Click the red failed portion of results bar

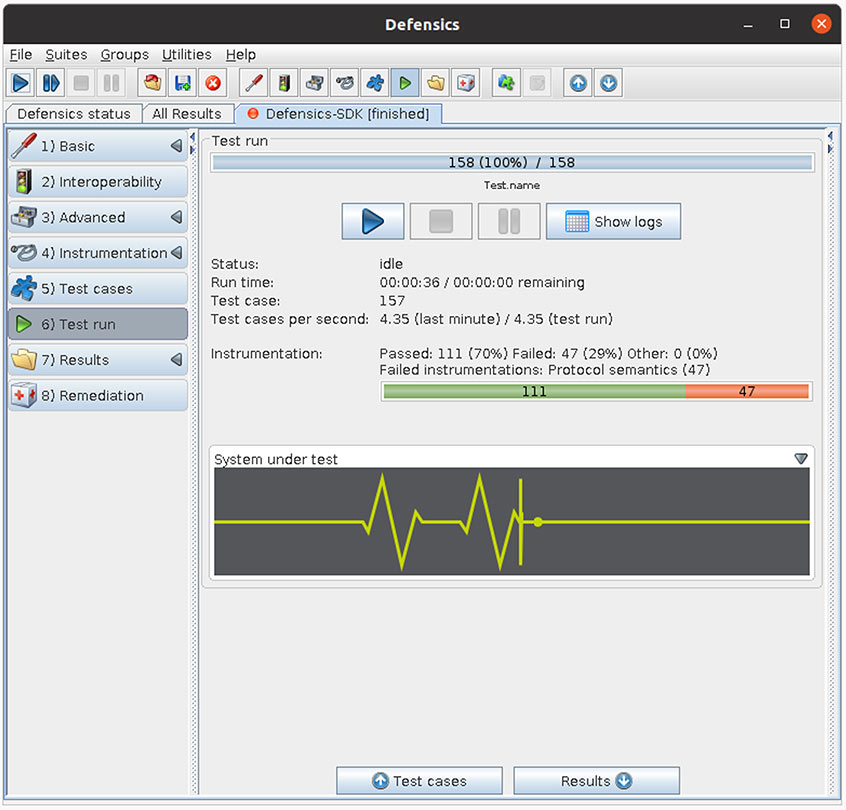[x=746, y=392]
